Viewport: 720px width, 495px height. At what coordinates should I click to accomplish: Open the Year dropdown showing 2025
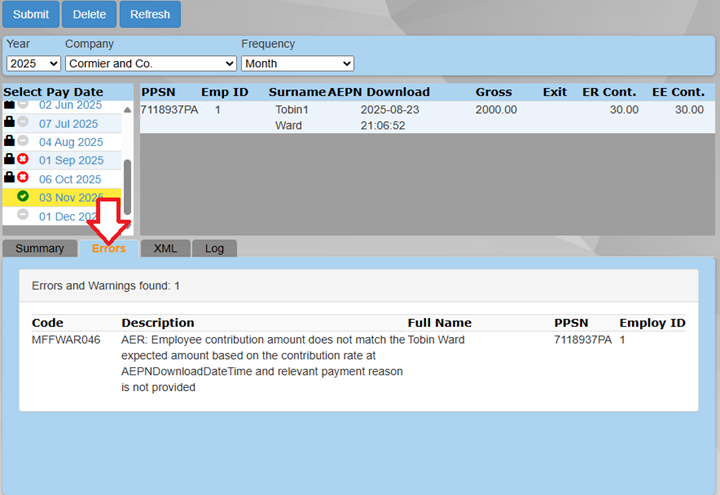click(33, 63)
